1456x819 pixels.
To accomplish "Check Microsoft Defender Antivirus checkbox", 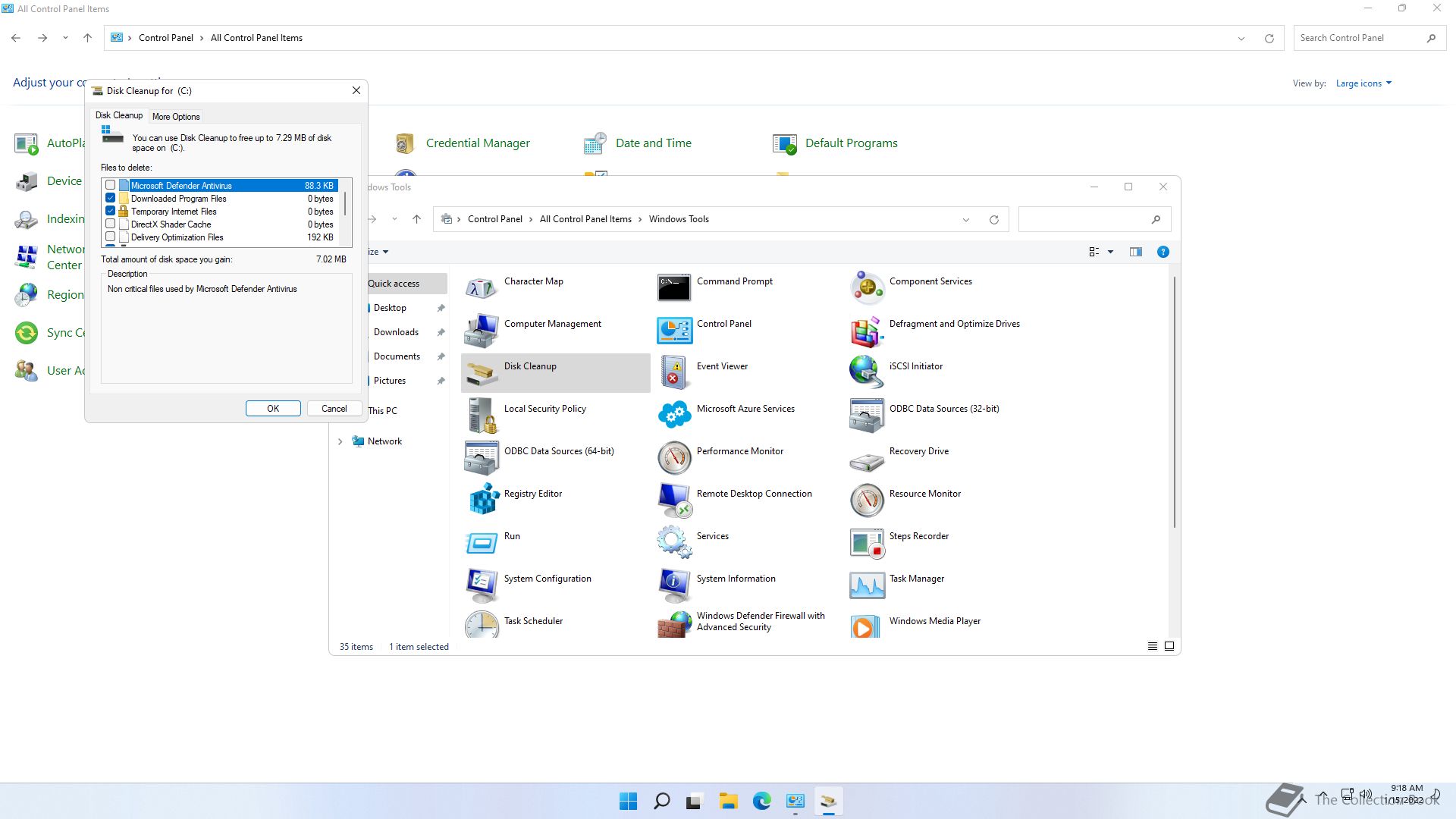I will 111,185.
